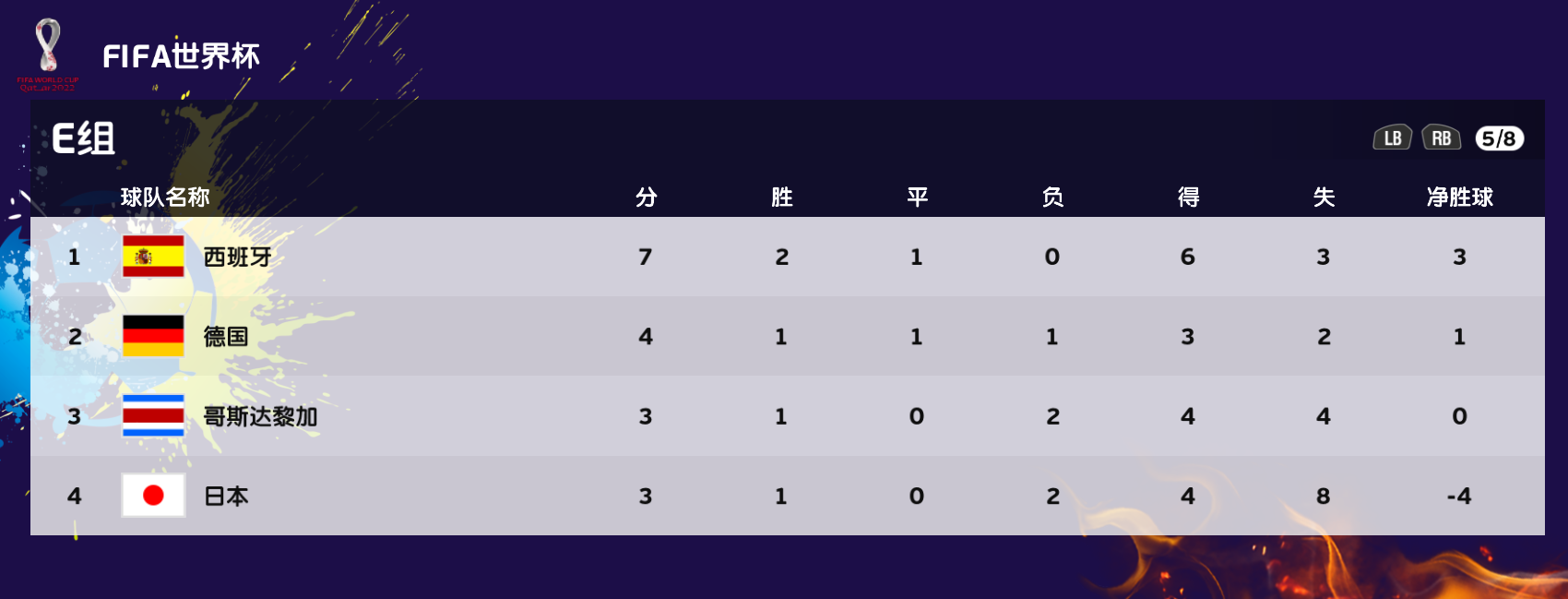Select the 哥斯达黎加 team row
The height and width of the screenshot is (599, 1568).
coord(788,416)
